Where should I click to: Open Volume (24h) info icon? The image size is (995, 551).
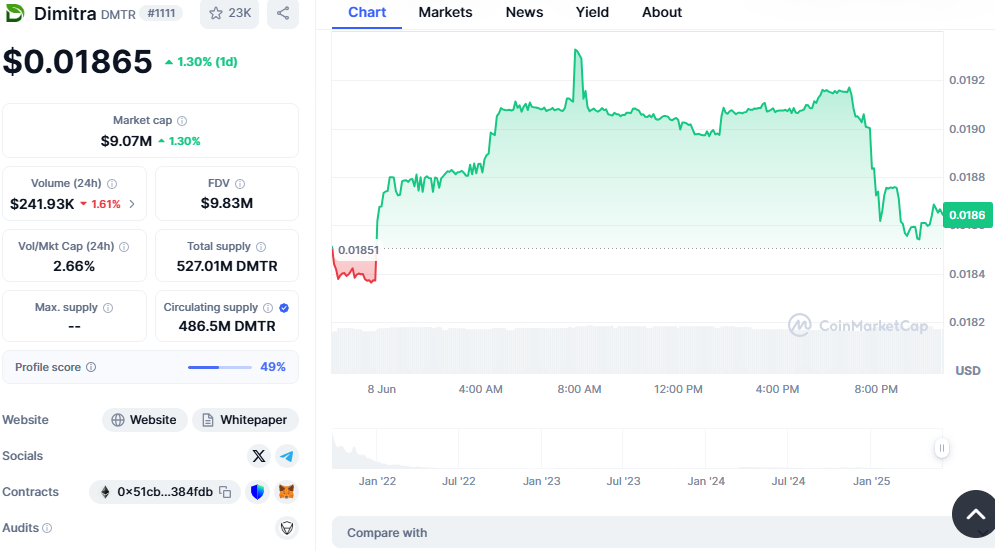(112, 183)
